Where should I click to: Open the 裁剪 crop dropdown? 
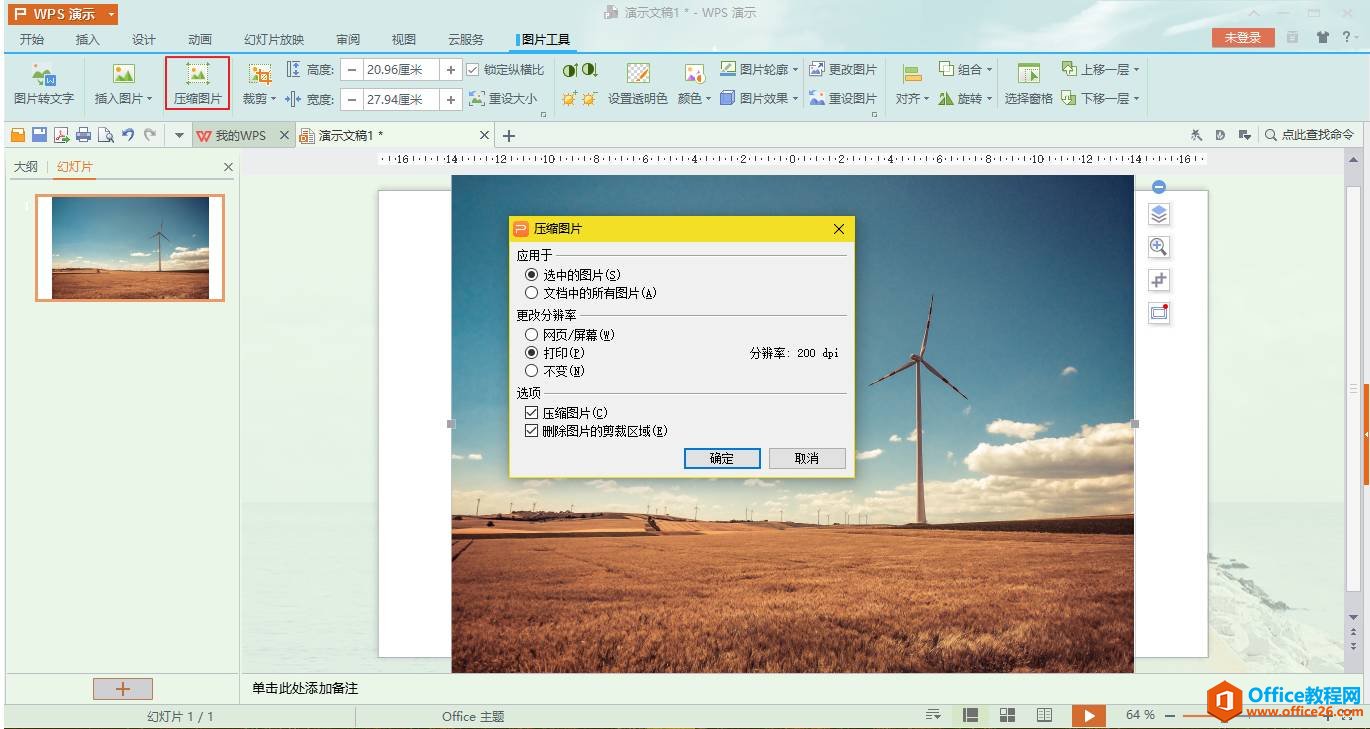tap(273, 99)
